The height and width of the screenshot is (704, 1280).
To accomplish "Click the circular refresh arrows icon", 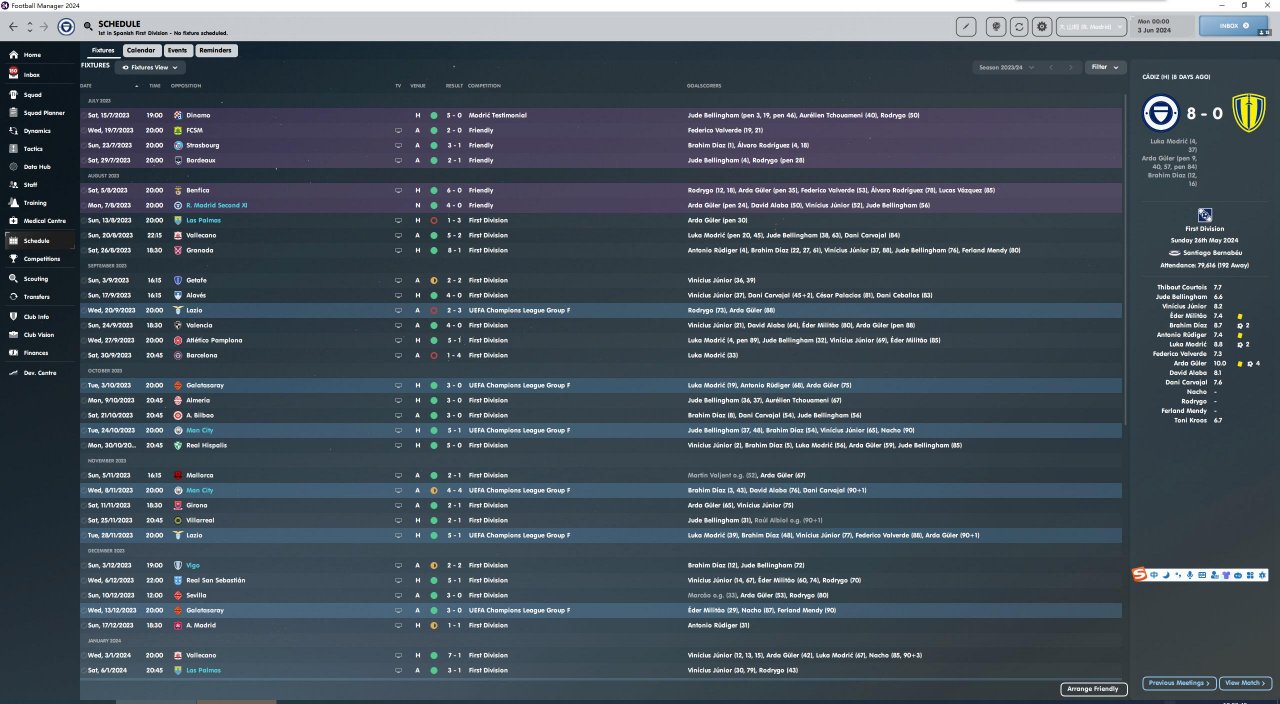I will (x=1020, y=27).
